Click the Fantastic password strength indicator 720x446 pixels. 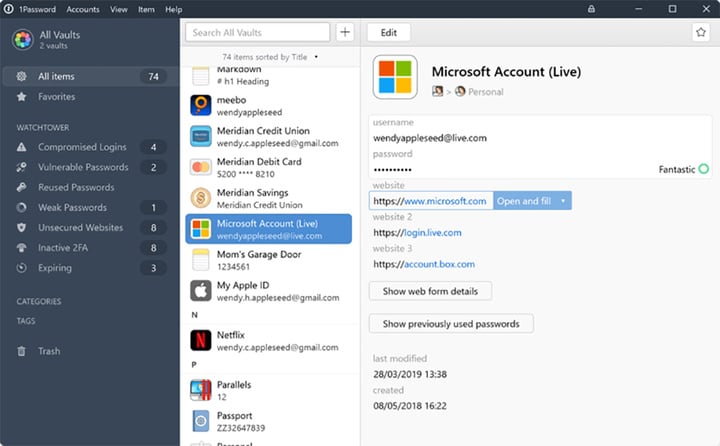684,170
